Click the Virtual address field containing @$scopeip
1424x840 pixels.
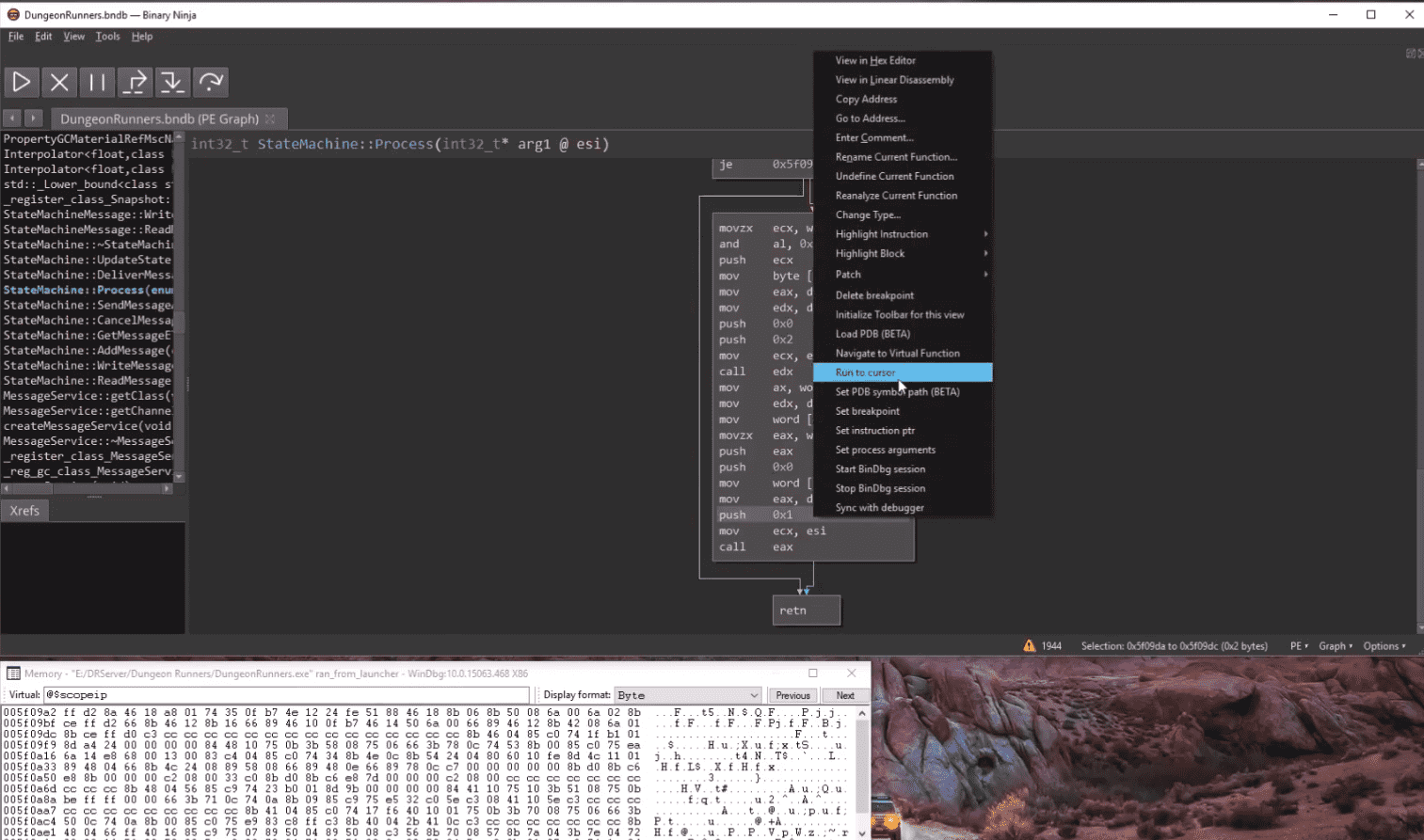click(286, 695)
